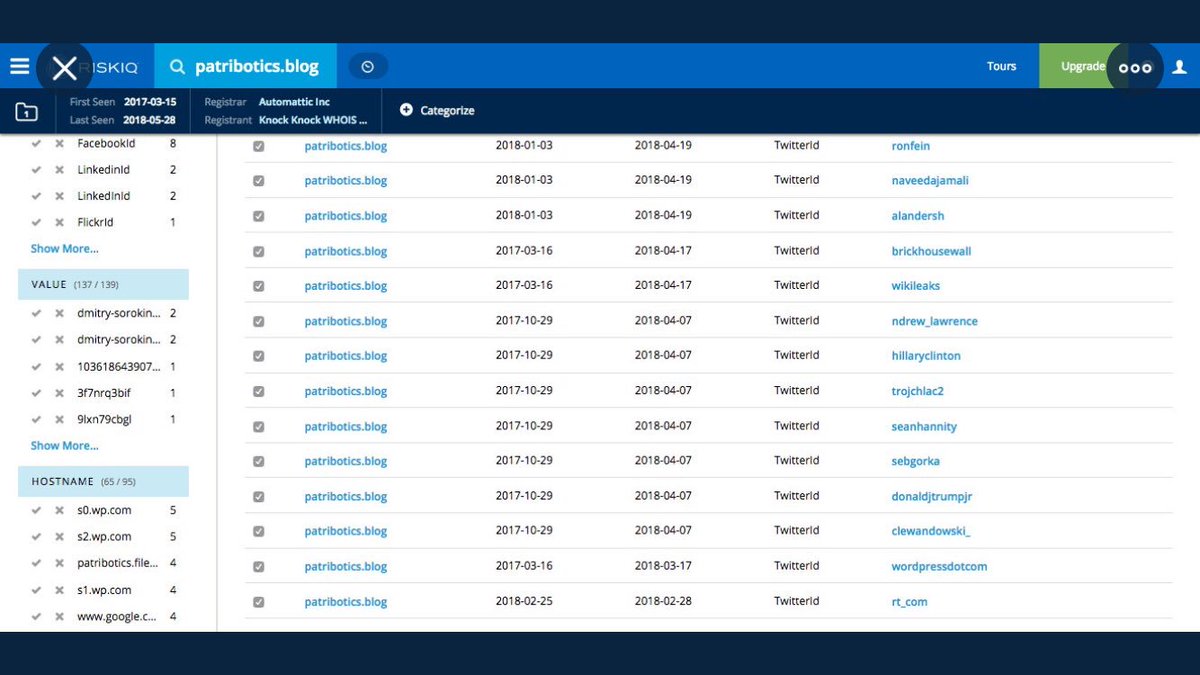Include FacebookId filter checkmark
The image size is (1200, 675).
coord(36,144)
